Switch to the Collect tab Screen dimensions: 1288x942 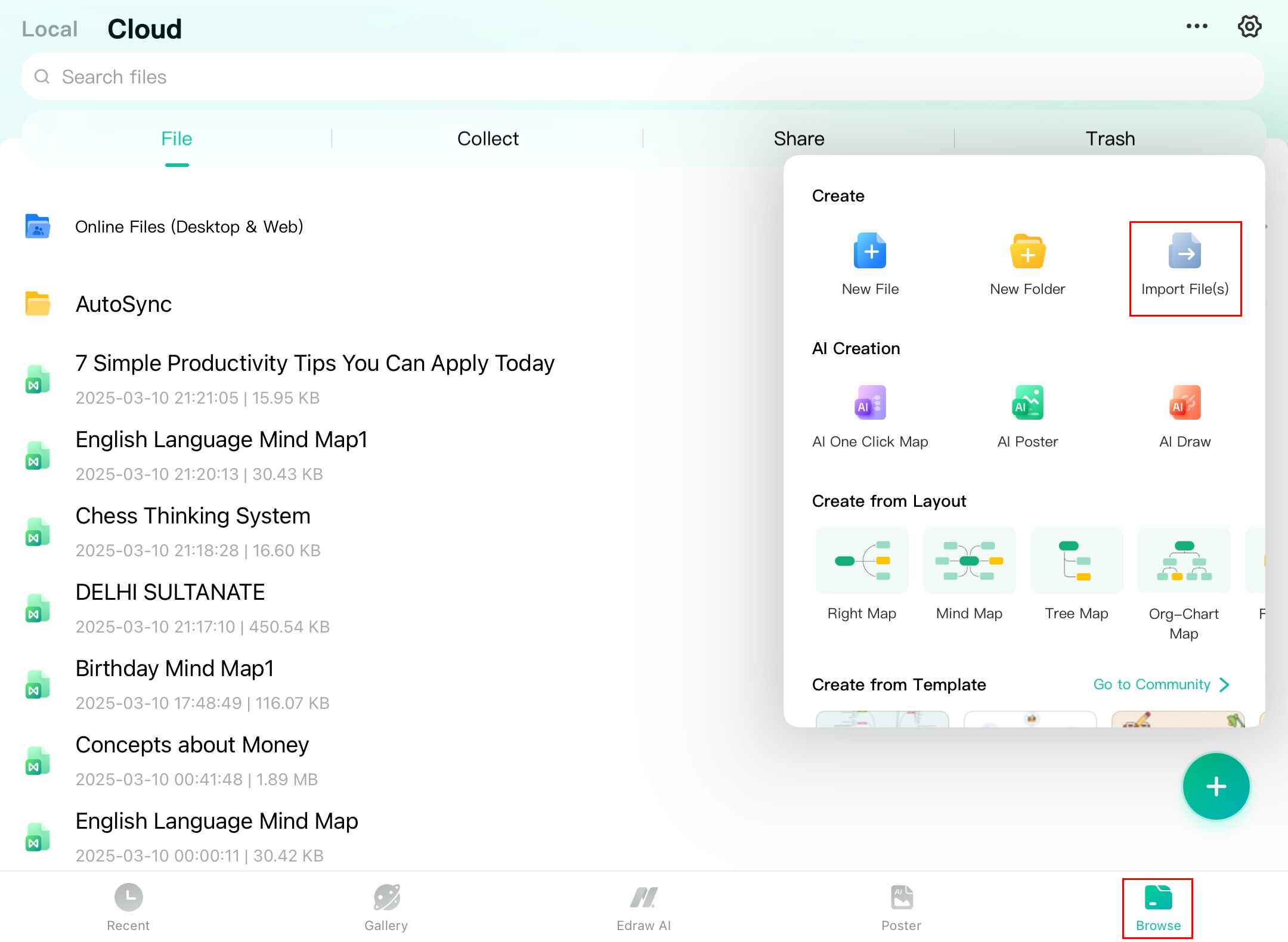[x=488, y=139]
